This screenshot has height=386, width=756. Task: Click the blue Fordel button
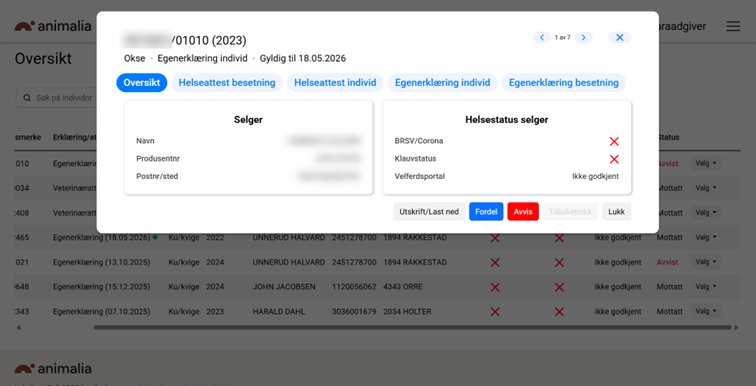(x=486, y=212)
